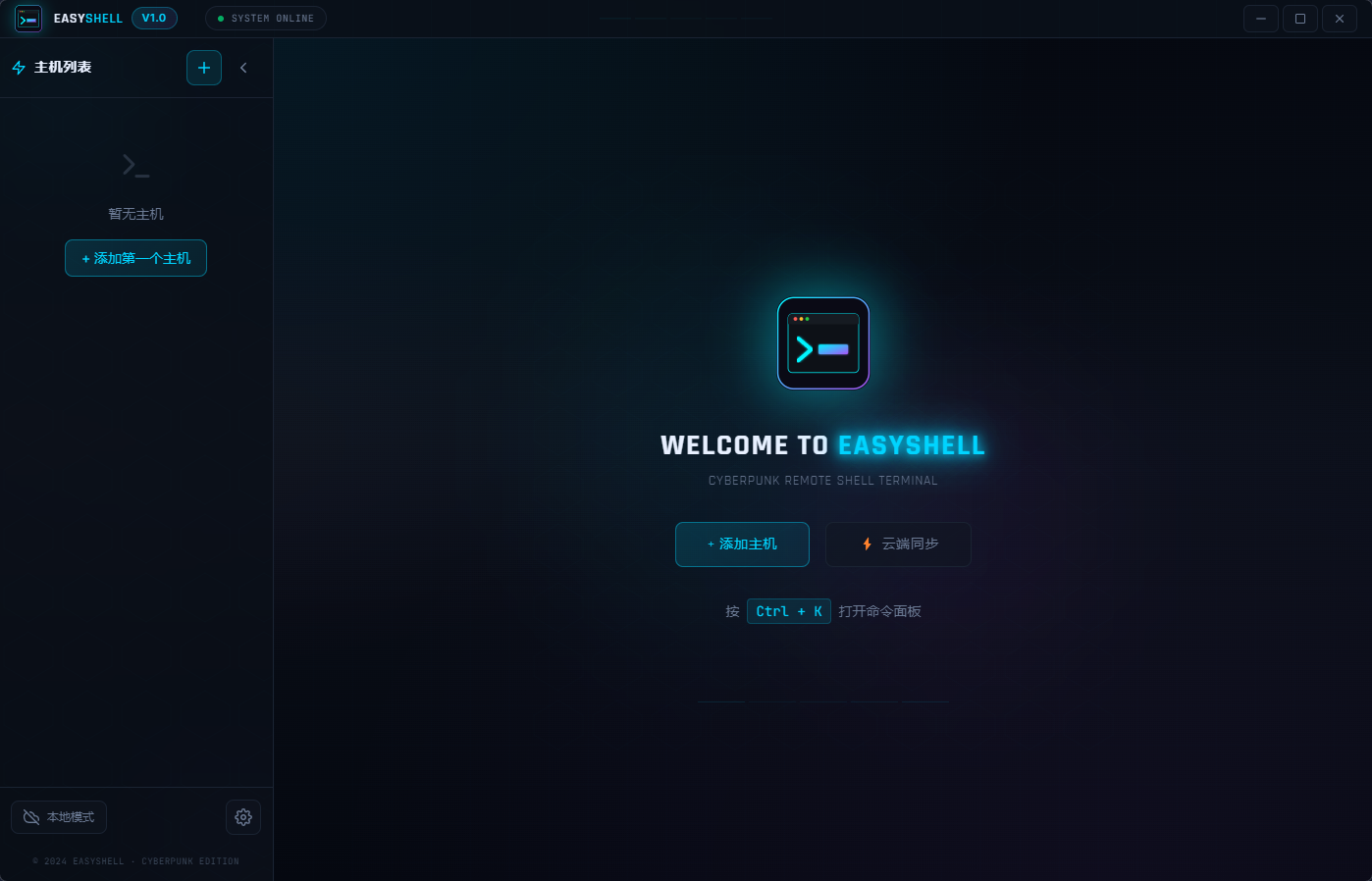Click the Ctrl + K shortcut badge

tap(788, 611)
